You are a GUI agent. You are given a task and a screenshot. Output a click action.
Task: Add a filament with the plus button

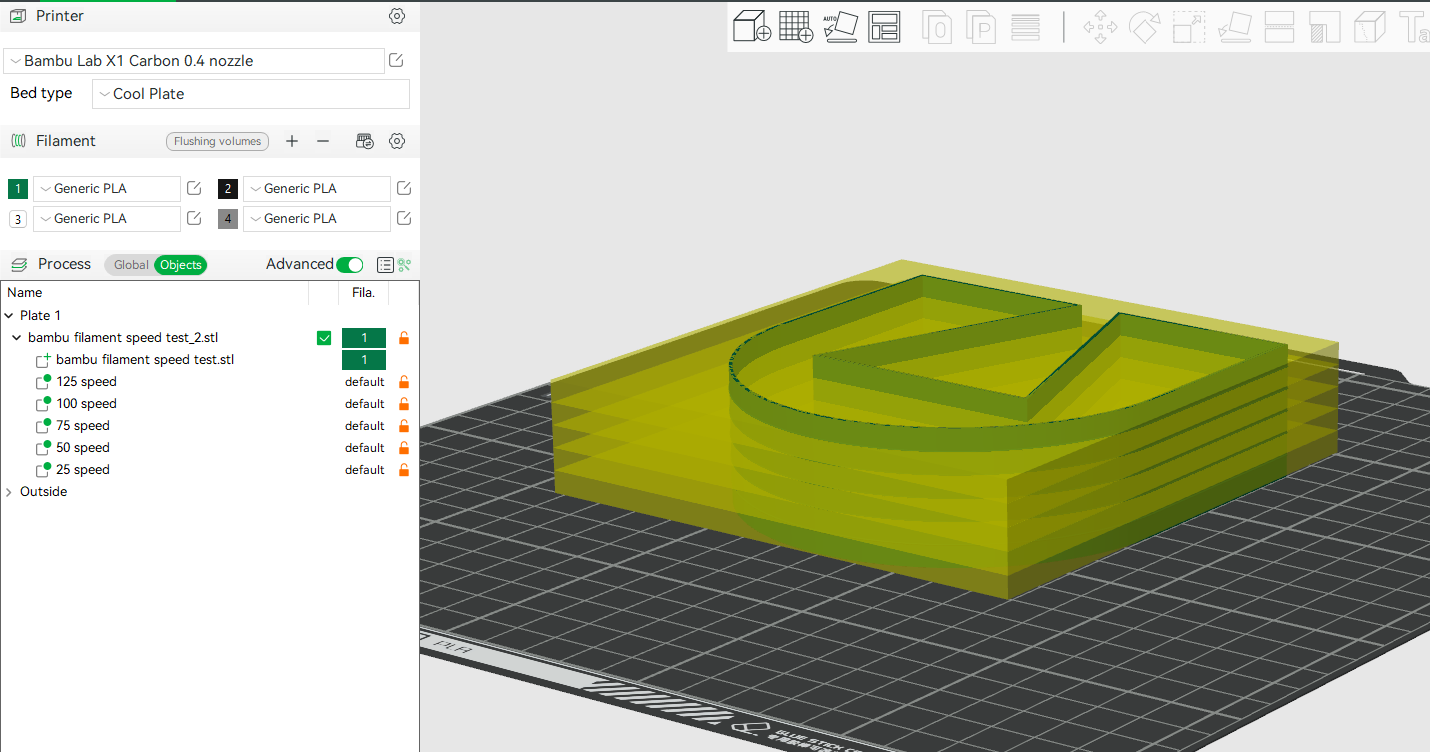[x=292, y=141]
